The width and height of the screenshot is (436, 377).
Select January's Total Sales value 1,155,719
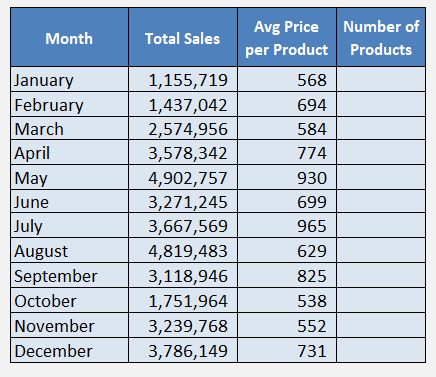183,79
